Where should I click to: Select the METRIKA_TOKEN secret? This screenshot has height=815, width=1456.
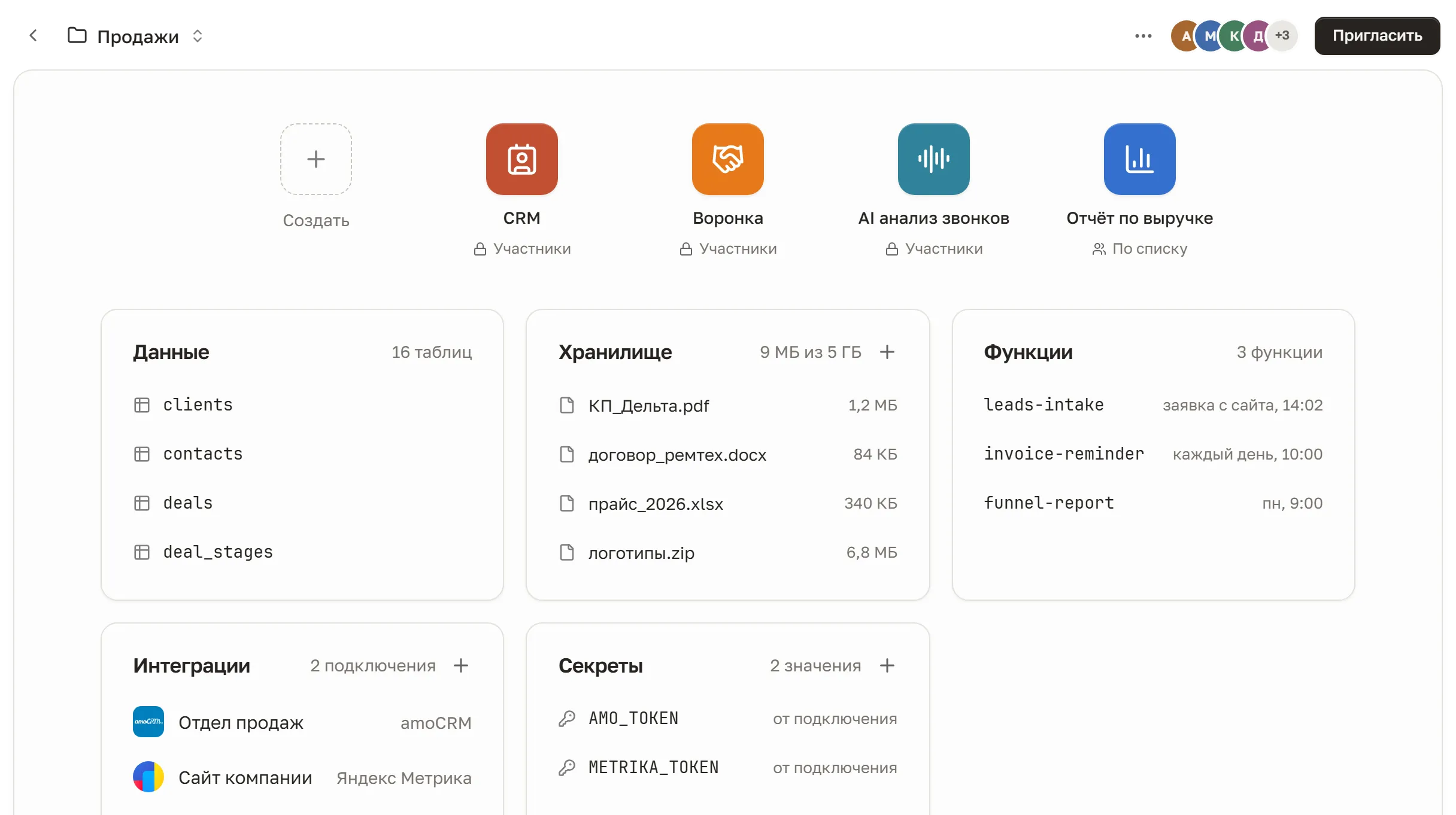(727, 768)
